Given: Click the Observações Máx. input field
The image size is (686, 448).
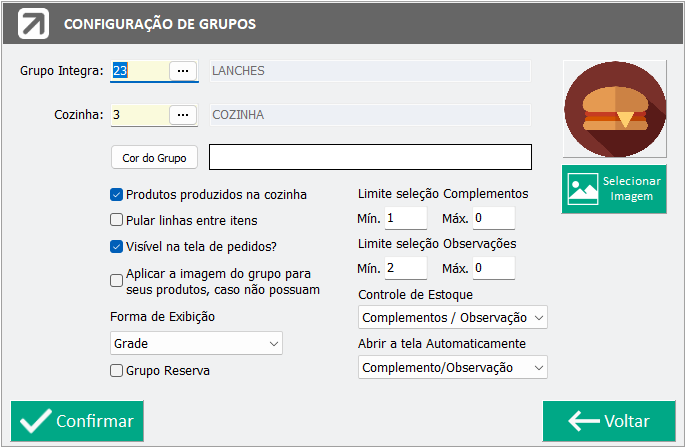Looking at the screenshot, I should (x=494, y=268).
